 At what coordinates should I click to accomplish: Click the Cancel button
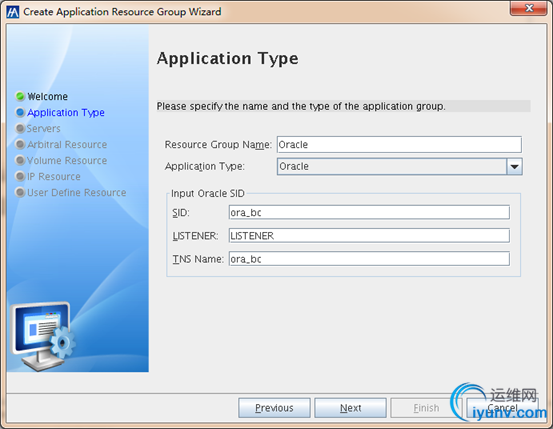502,408
